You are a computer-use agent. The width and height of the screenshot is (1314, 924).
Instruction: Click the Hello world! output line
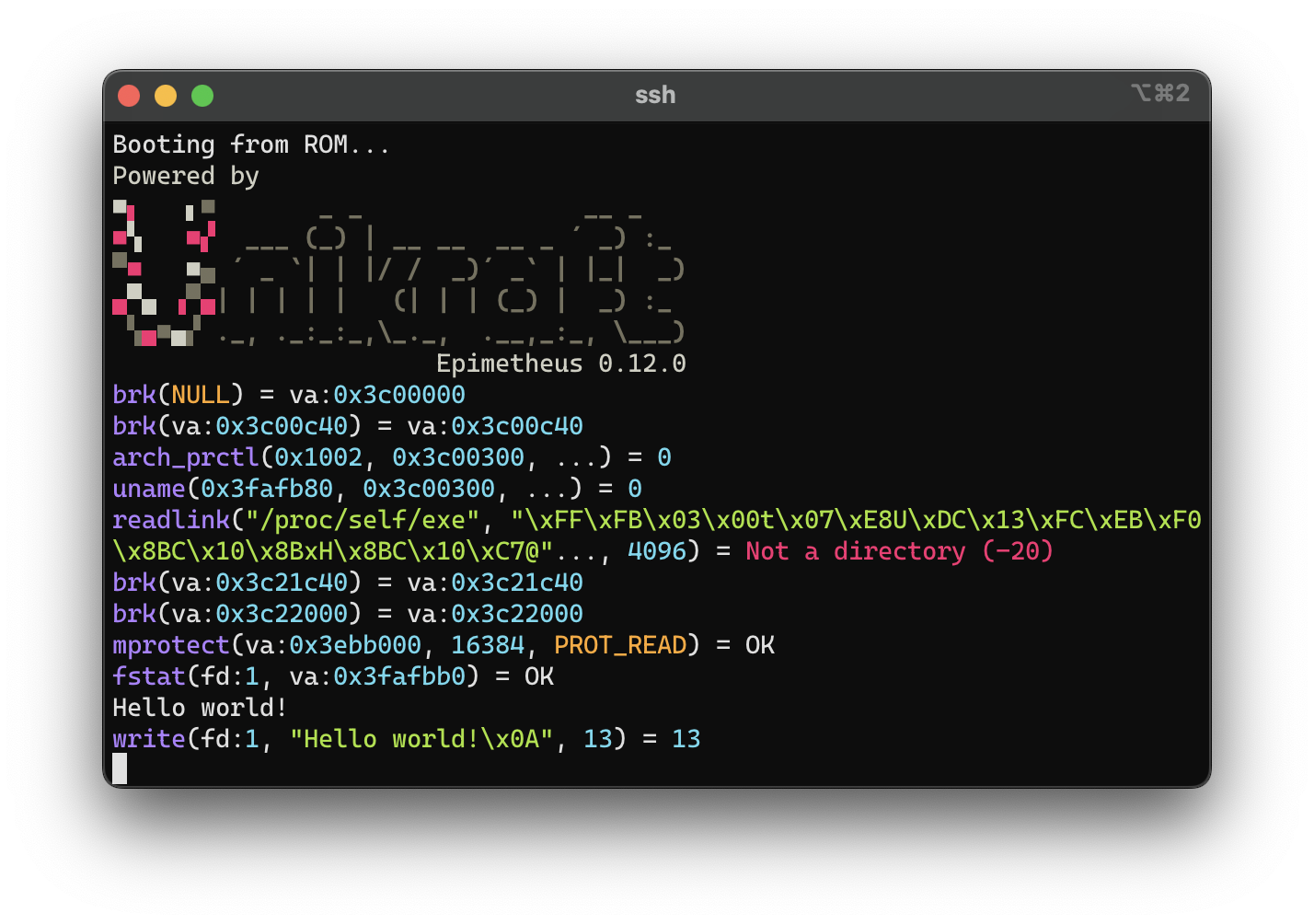pos(199,707)
